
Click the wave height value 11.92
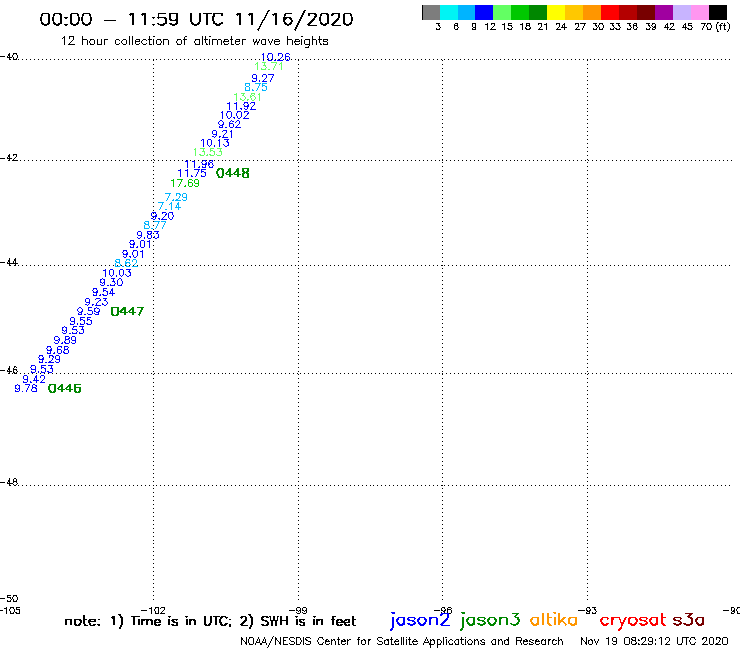tap(241, 106)
